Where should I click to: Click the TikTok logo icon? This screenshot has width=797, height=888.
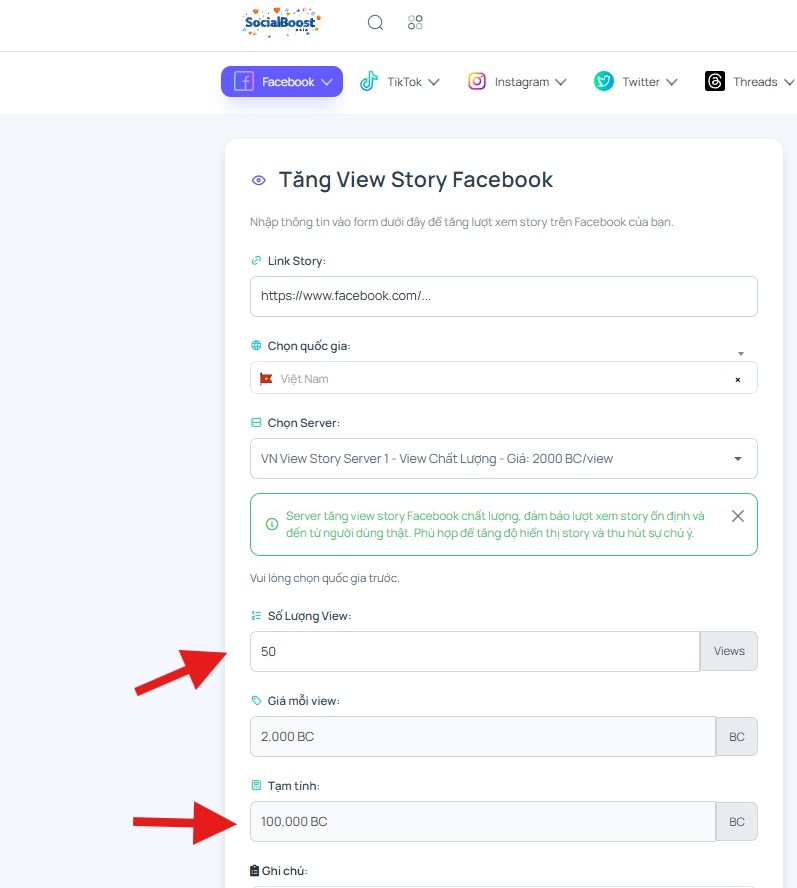pyautogui.click(x=369, y=82)
